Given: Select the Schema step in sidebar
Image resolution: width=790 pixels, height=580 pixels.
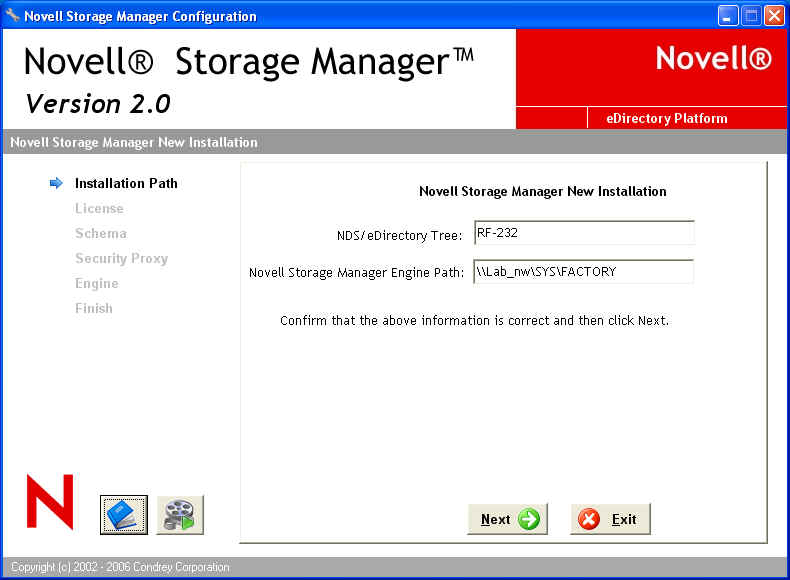Looking at the screenshot, I should pyautogui.click(x=101, y=233).
